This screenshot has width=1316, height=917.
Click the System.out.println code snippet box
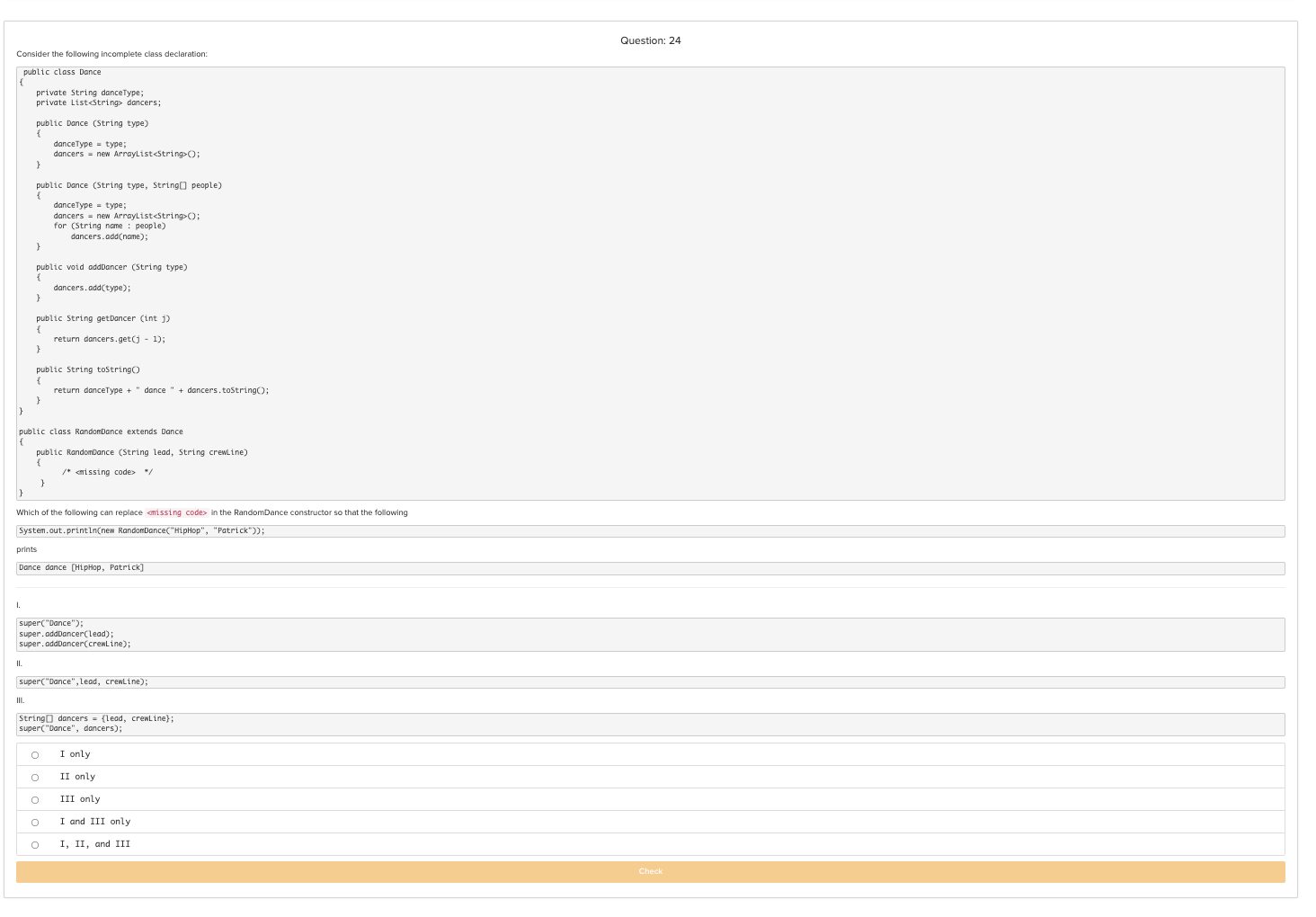coord(650,531)
